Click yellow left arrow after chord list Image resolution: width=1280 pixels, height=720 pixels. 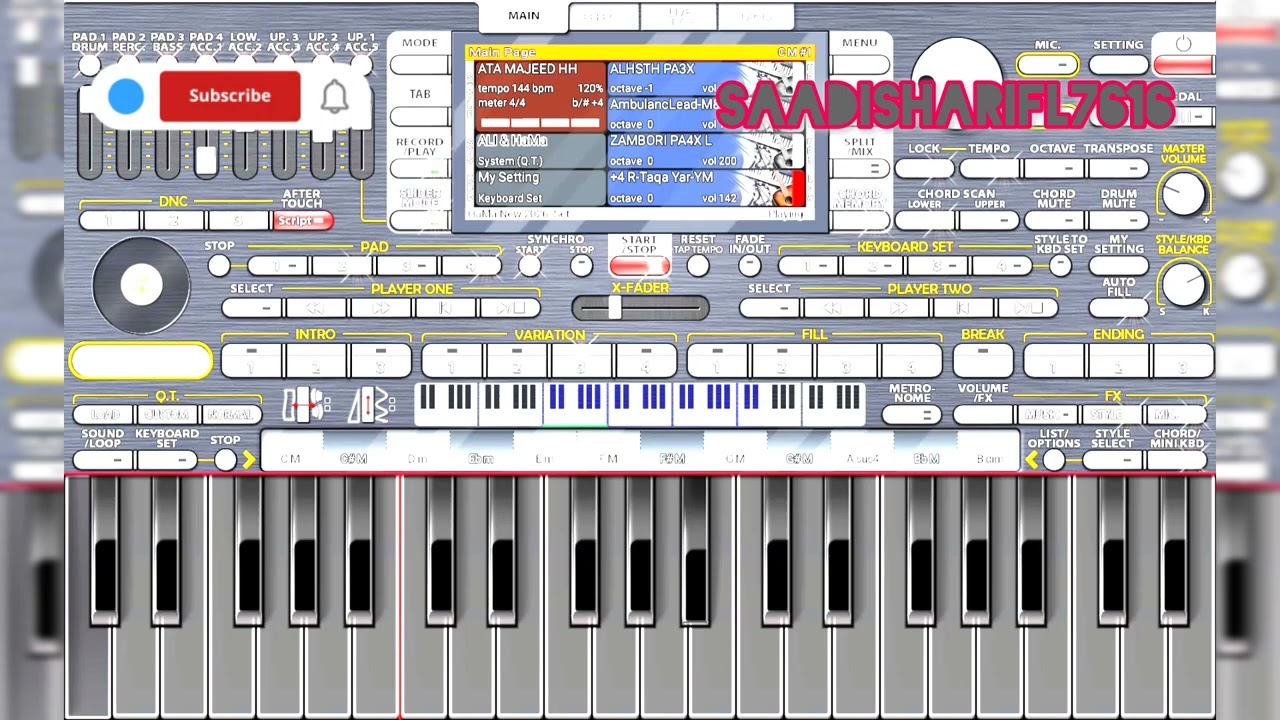click(1031, 460)
